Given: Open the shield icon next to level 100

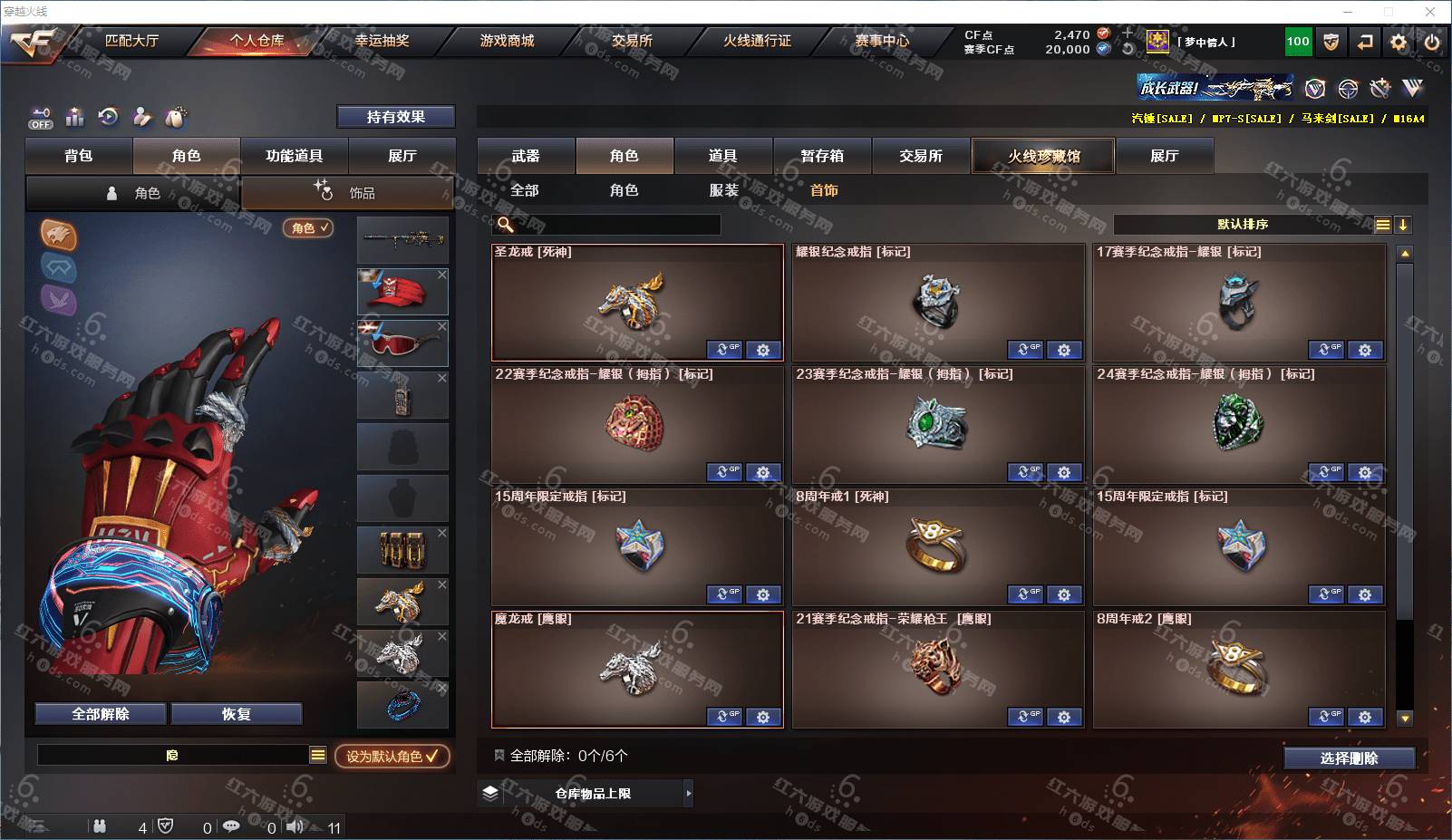Looking at the screenshot, I should pyautogui.click(x=1331, y=42).
